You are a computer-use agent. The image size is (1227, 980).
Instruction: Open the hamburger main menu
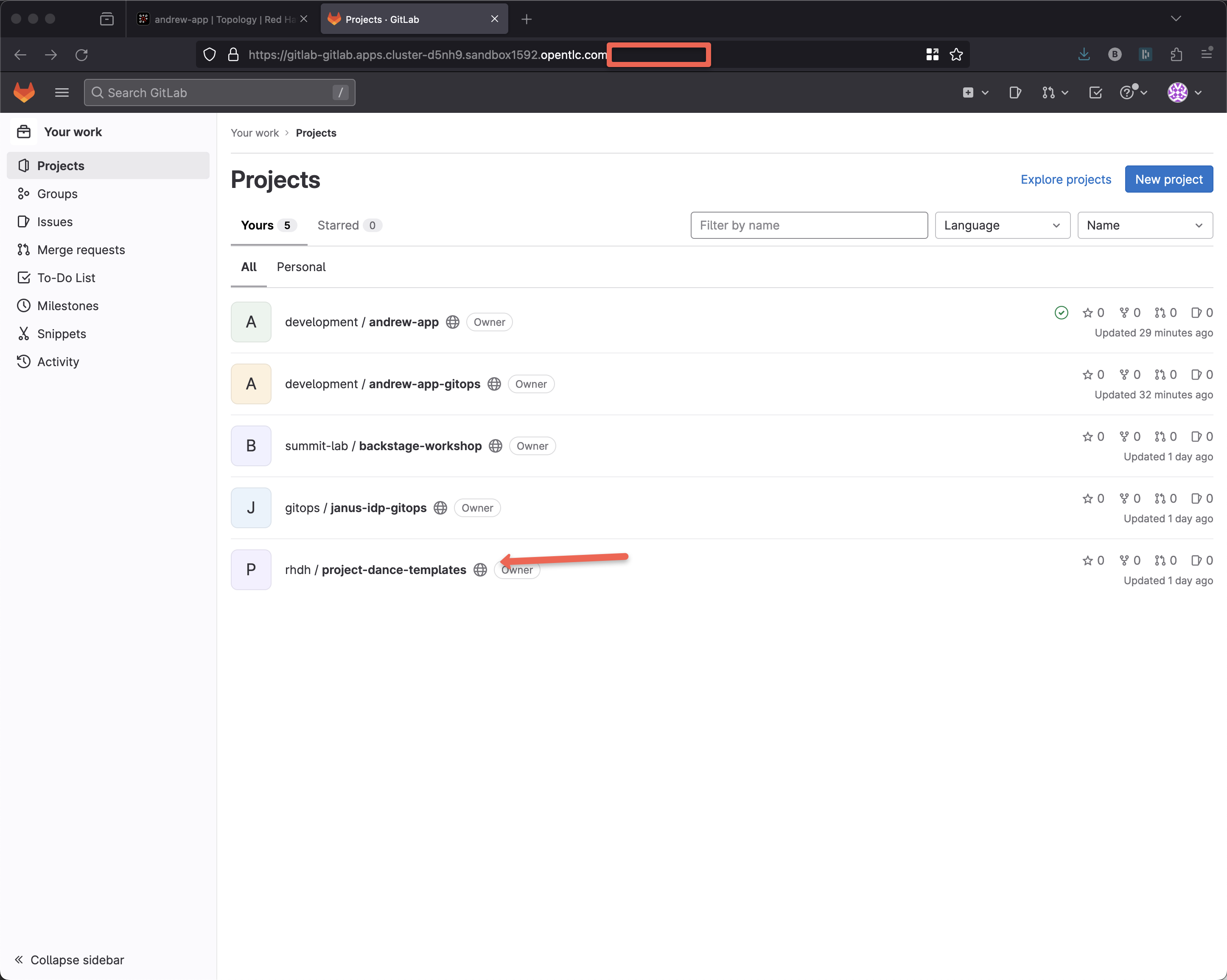tap(62, 92)
